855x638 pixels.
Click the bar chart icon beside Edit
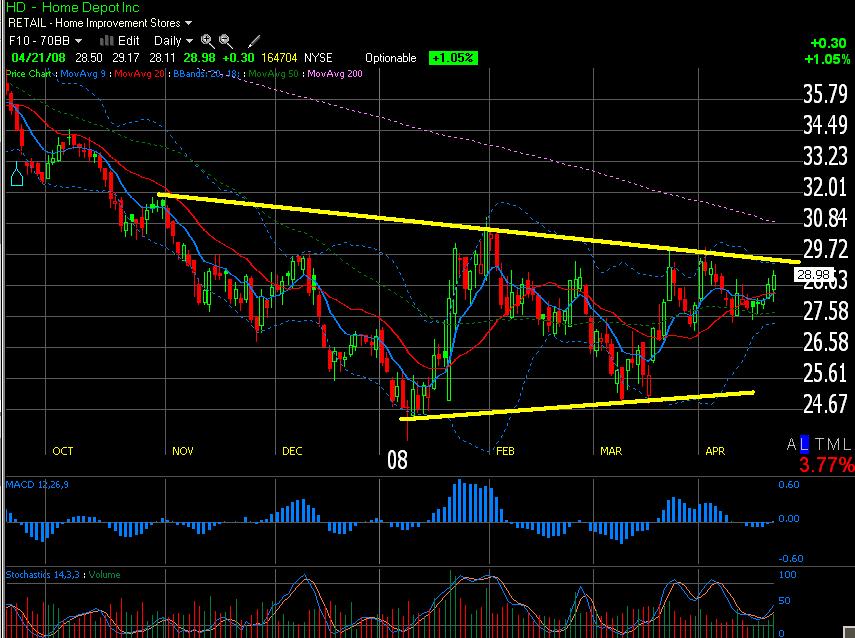[106, 41]
